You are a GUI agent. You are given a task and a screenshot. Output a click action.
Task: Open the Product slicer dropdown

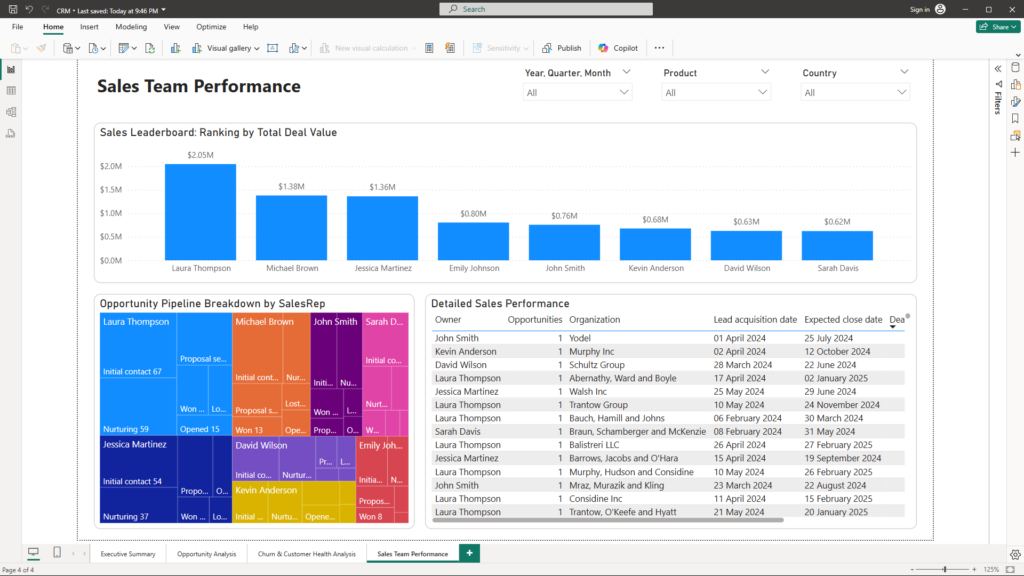click(716, 93)
